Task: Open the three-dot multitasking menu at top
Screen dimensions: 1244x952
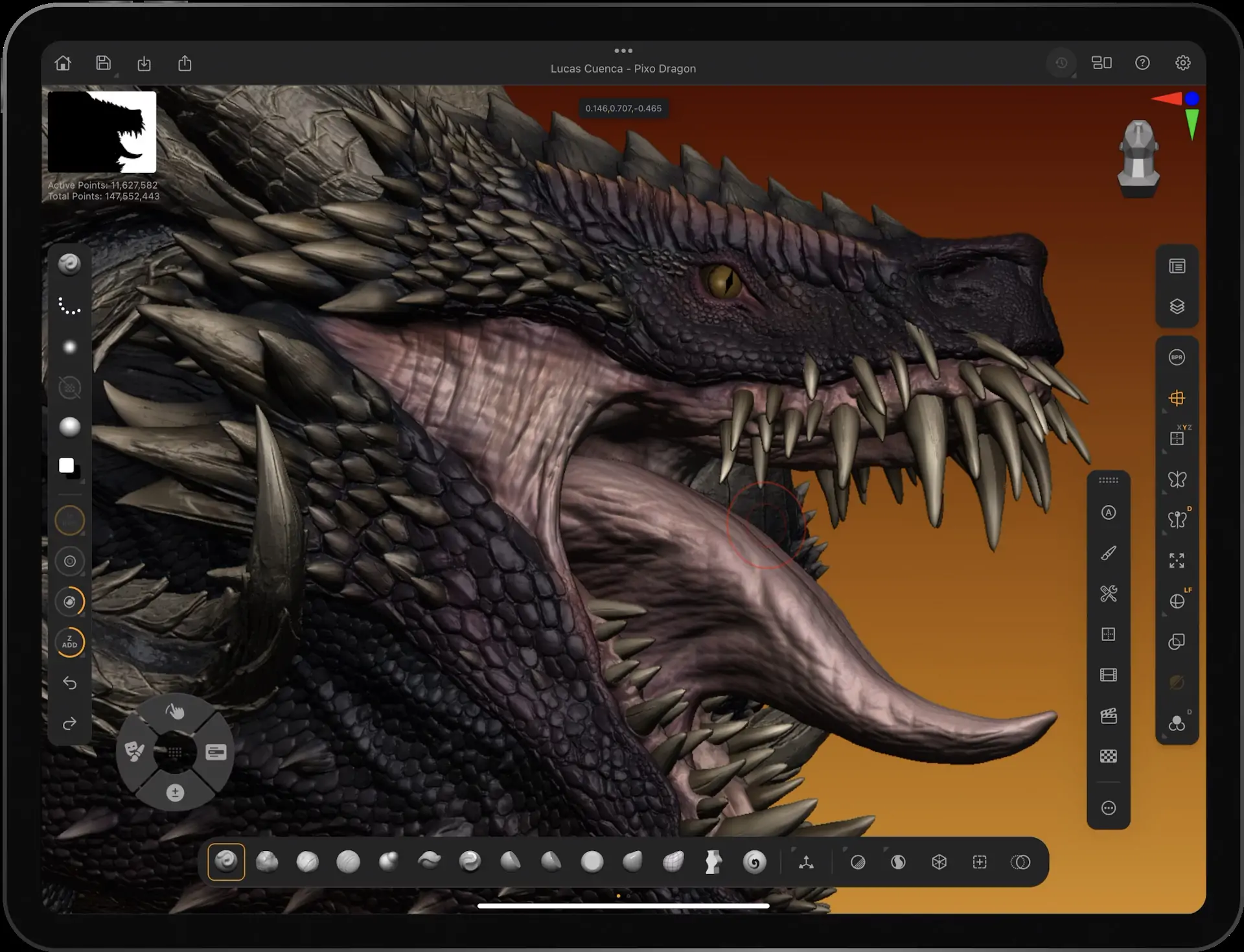Action: pos(623,51)
